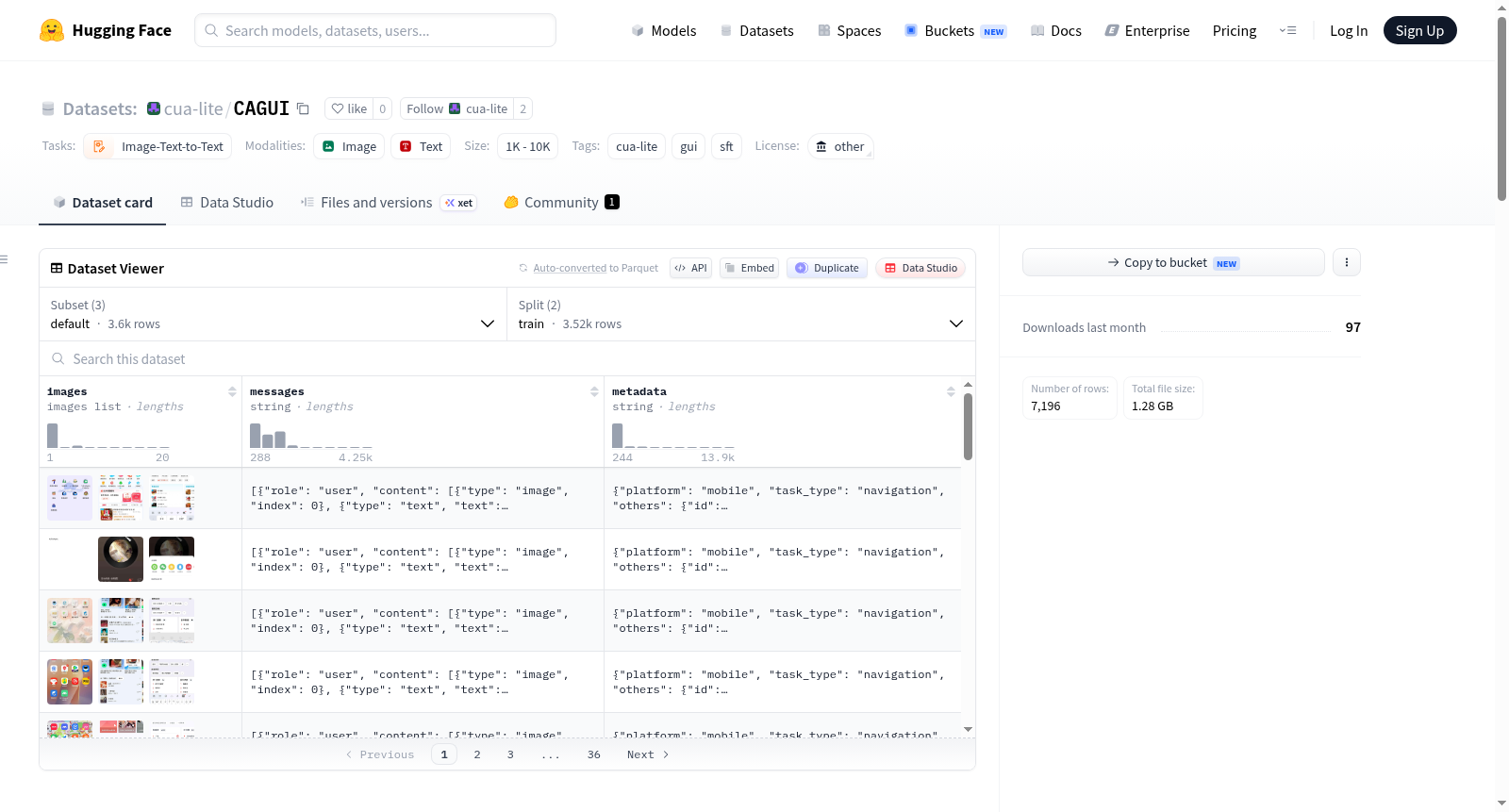Click the Embed button

point(749,268)
